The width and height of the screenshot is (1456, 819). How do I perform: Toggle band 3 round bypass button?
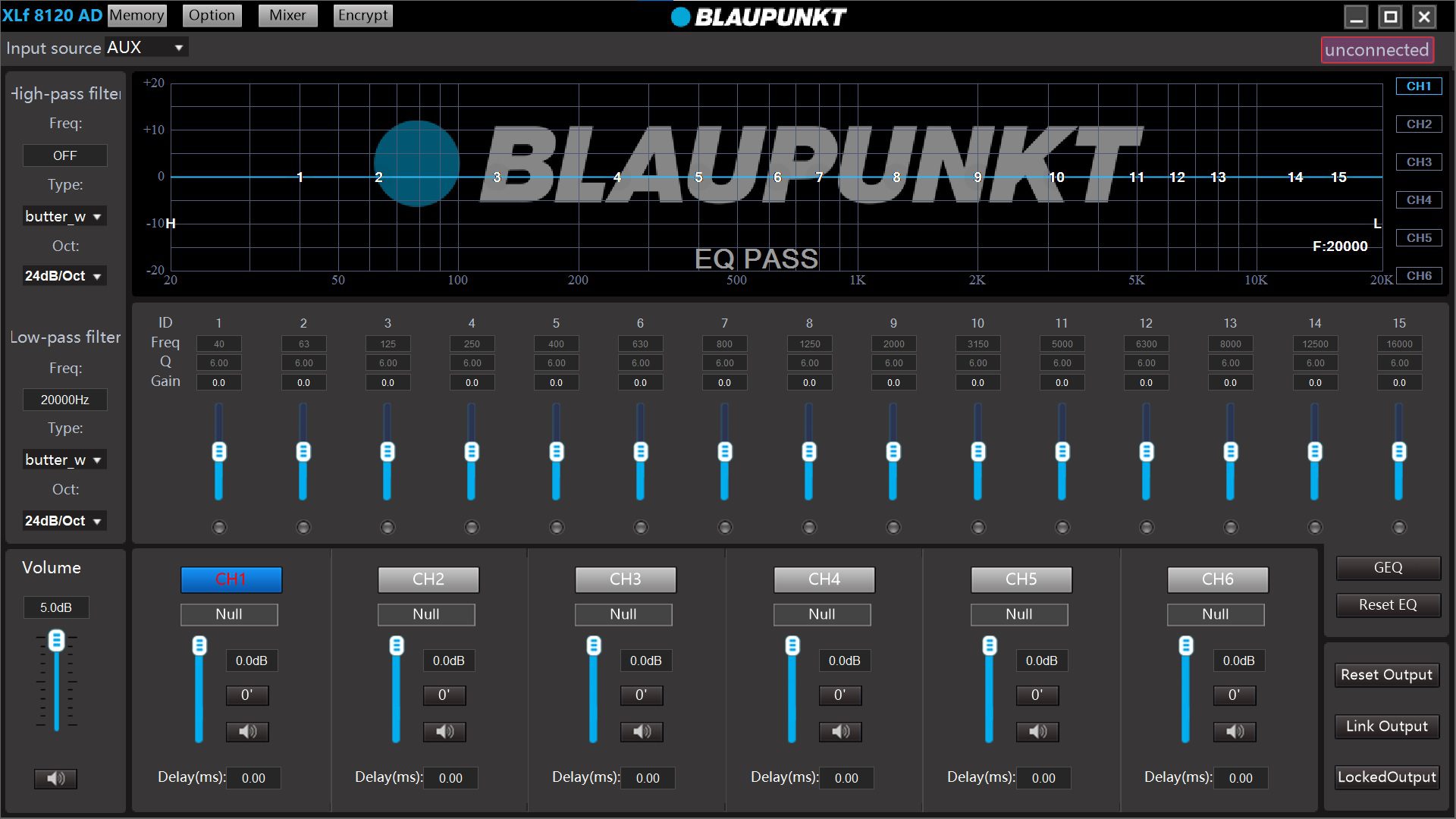click(388, 527)
